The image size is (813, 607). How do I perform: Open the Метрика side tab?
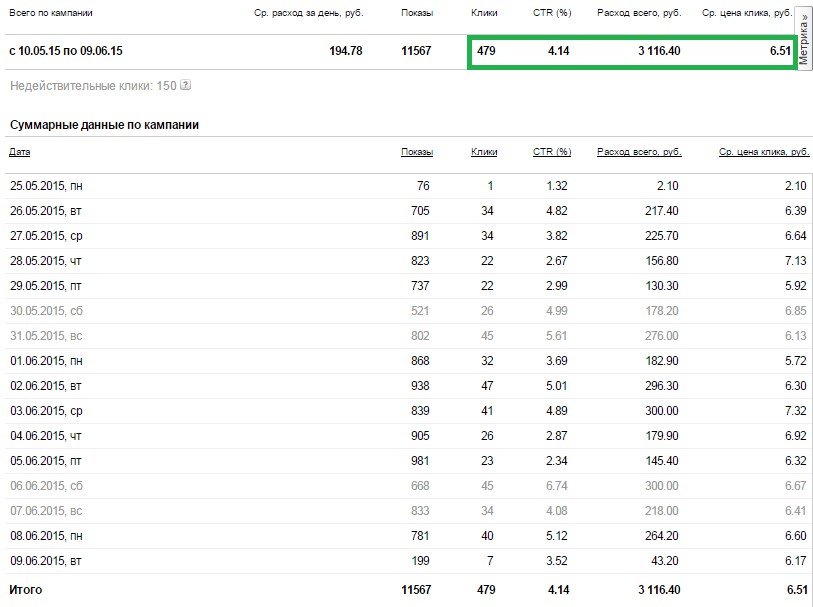click(x=804, y=36)
